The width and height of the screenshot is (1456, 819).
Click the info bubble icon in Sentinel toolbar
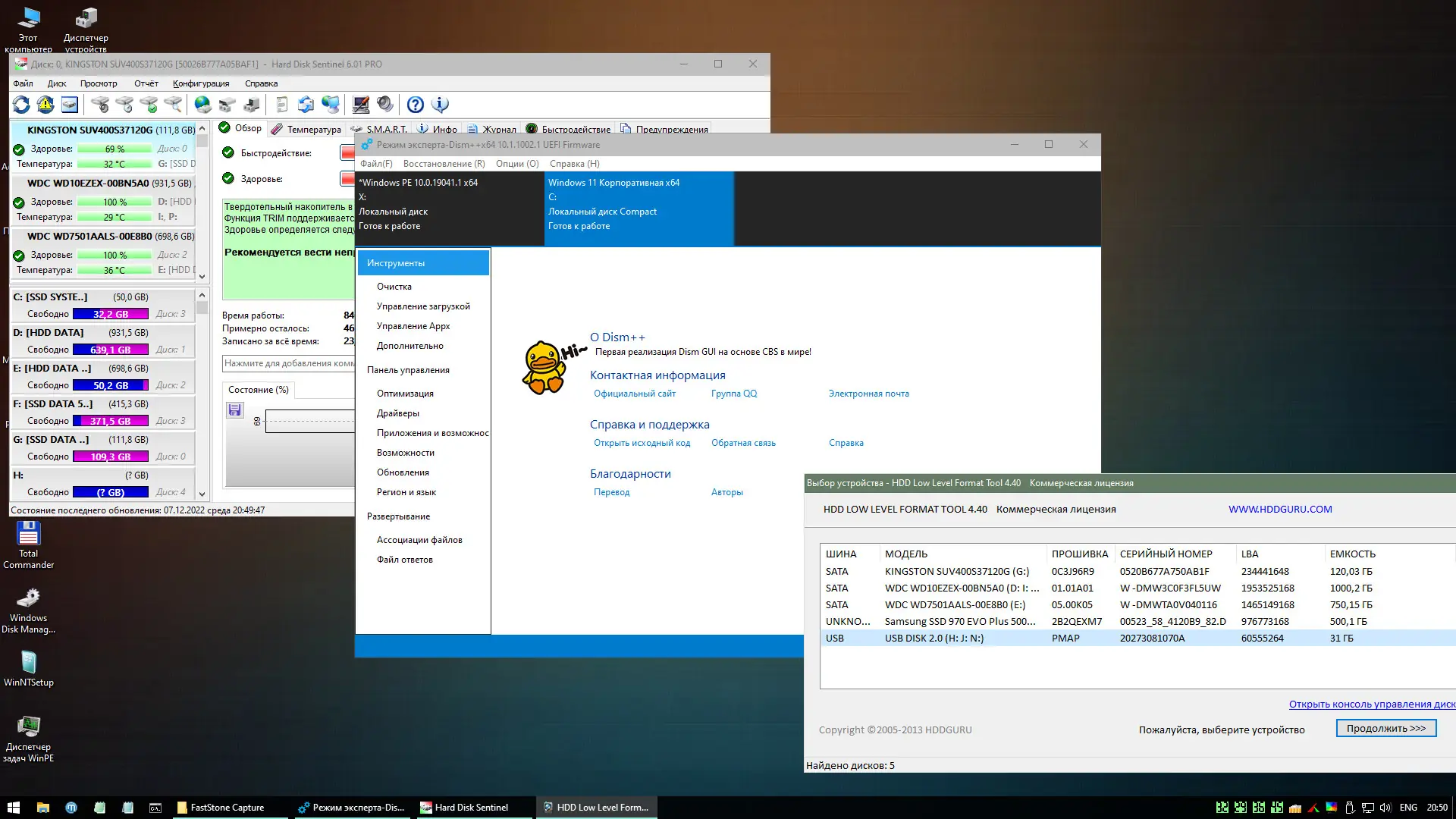[x=440, y=105]
